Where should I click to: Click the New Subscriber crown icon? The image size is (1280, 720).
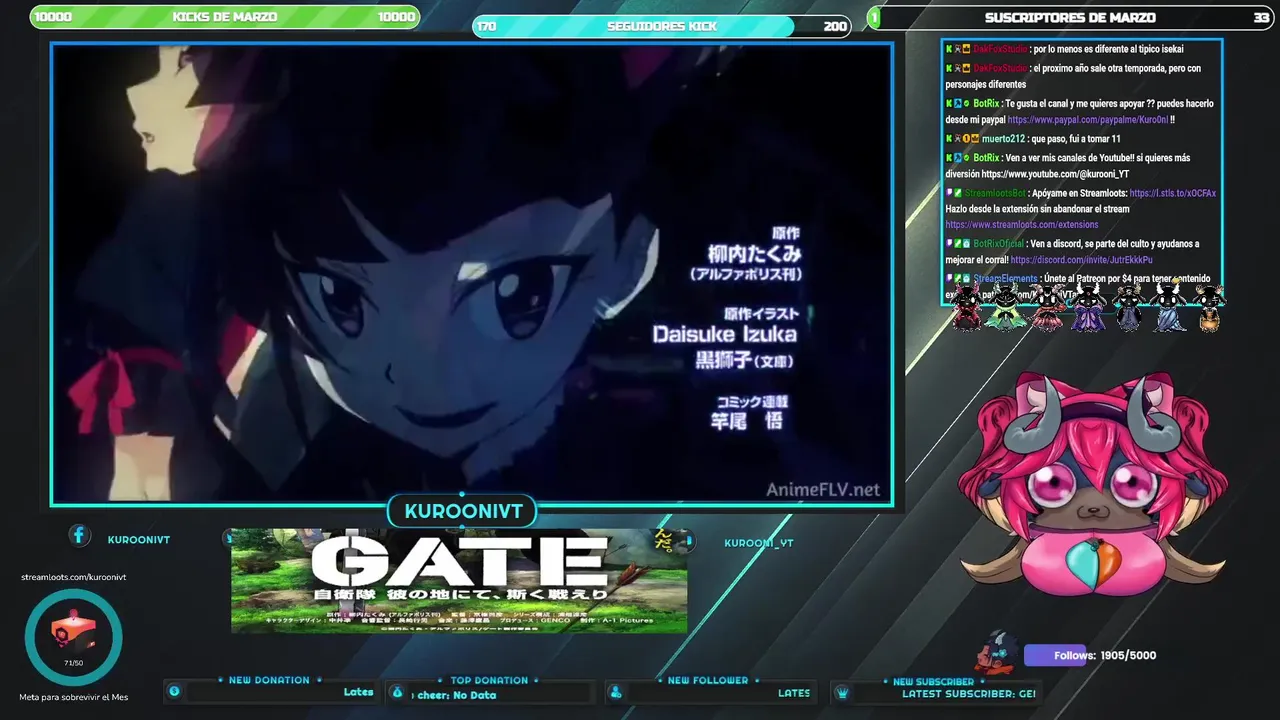tap(842, 692)
